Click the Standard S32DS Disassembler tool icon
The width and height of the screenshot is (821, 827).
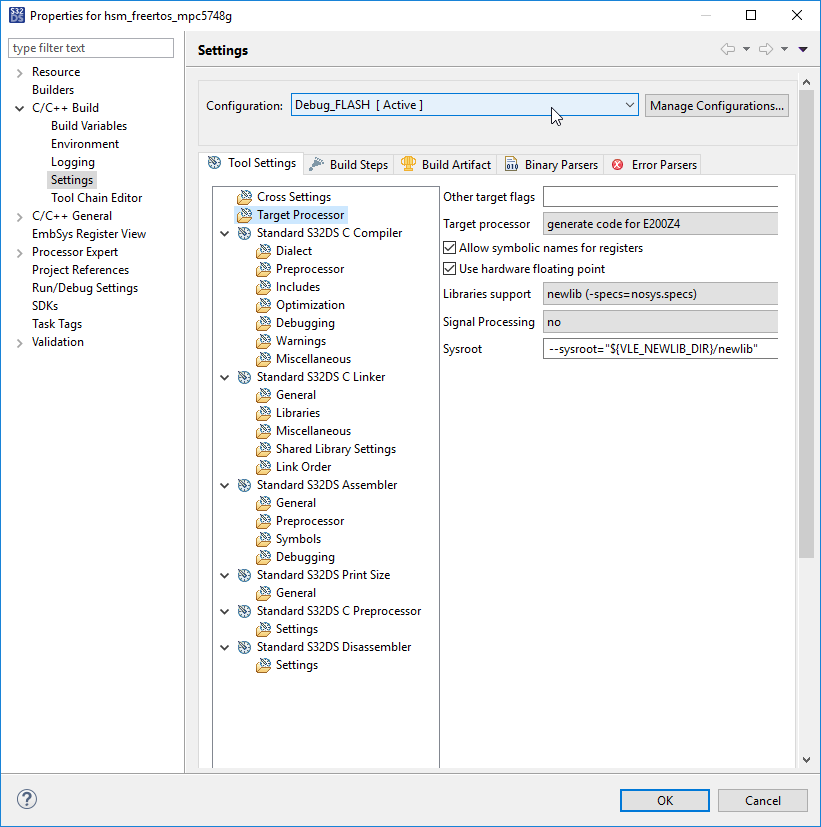pos(245,647)
